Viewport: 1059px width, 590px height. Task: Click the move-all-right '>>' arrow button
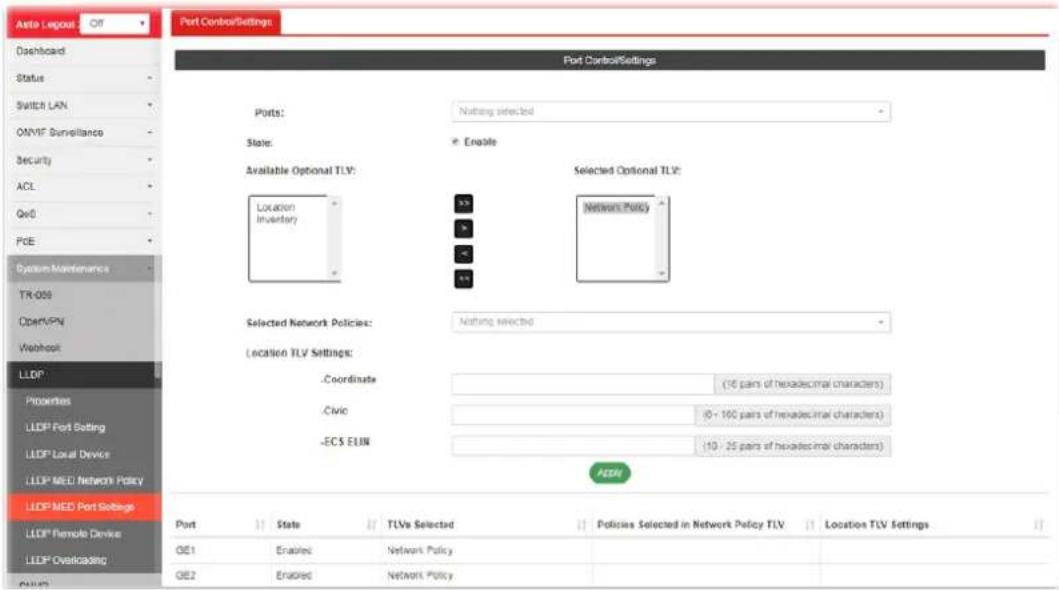click(463, 204)
